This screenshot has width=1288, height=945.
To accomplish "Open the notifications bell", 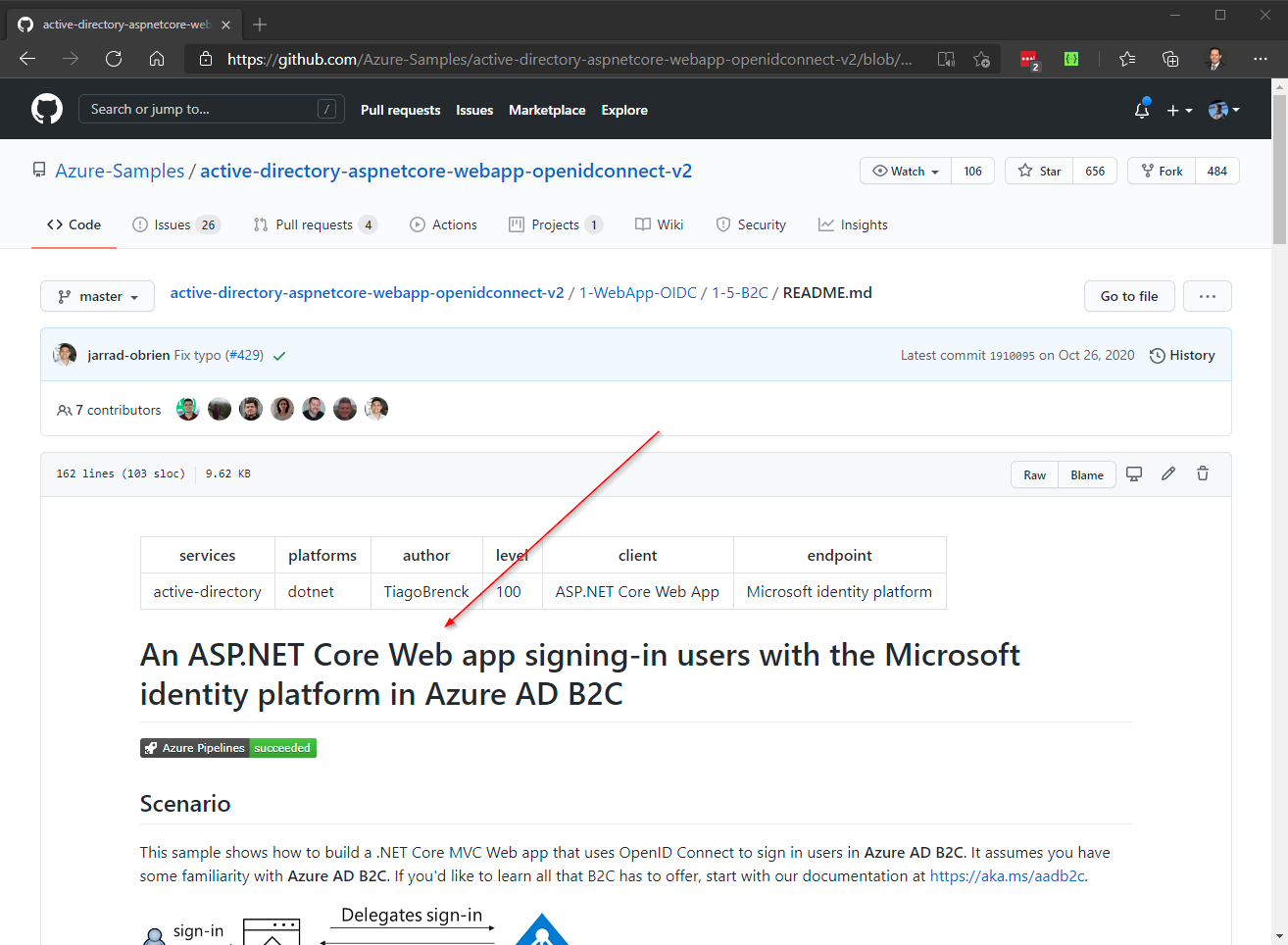I will pyautogui.click(x=1141, y=110).
